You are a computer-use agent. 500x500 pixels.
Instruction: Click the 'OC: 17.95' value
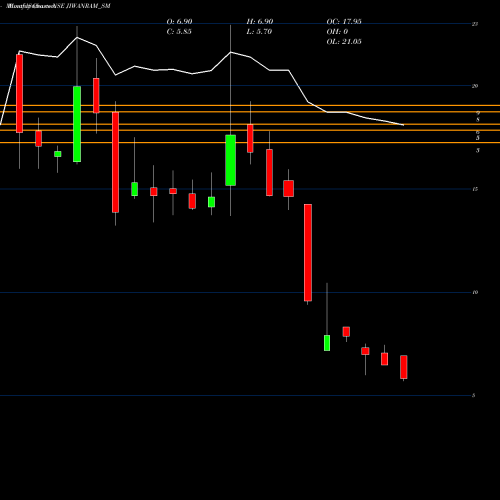[x=344, y=22]
